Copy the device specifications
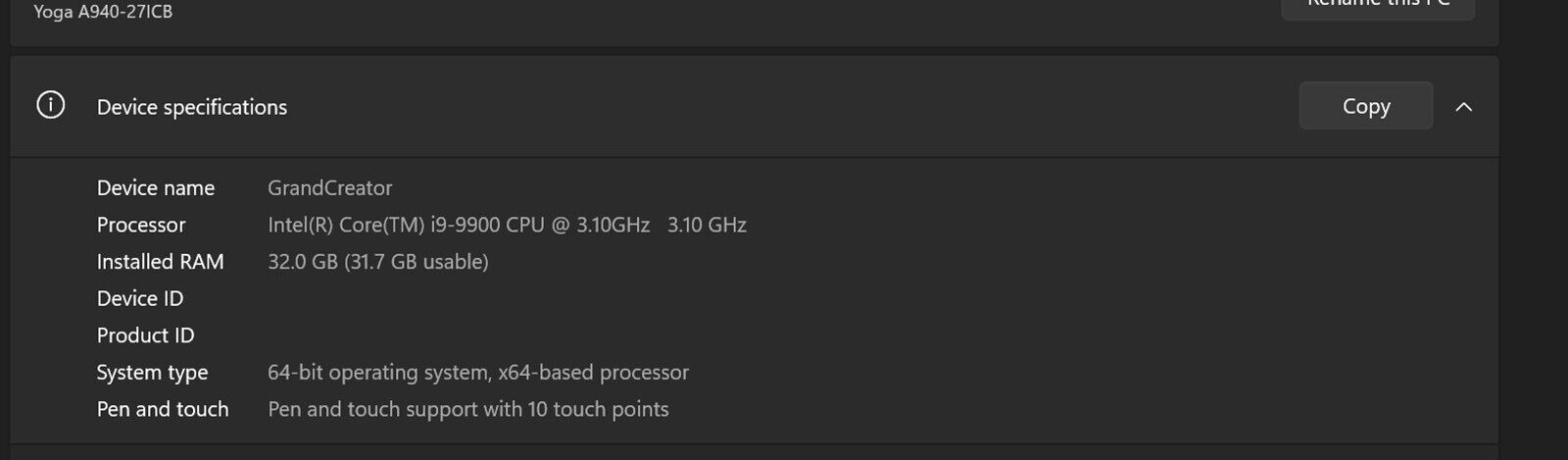 (1366, 106)
